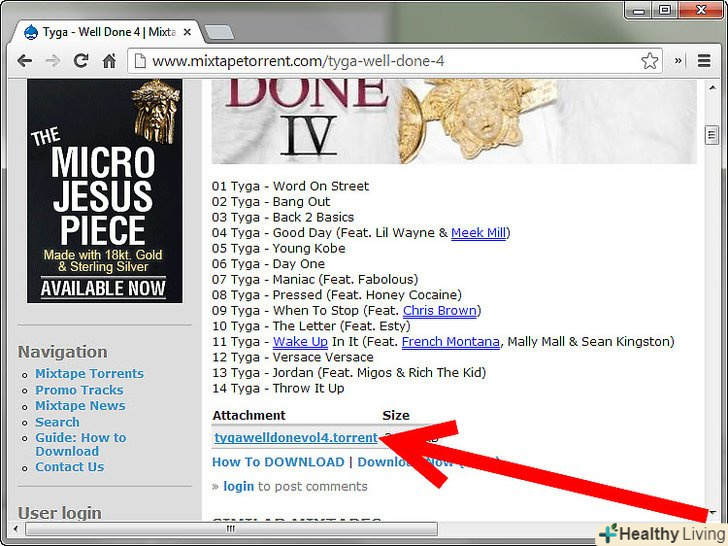Click the Navigation sidebar heading
The height and width of the screenshot is (546, 728).
point(63,352)
